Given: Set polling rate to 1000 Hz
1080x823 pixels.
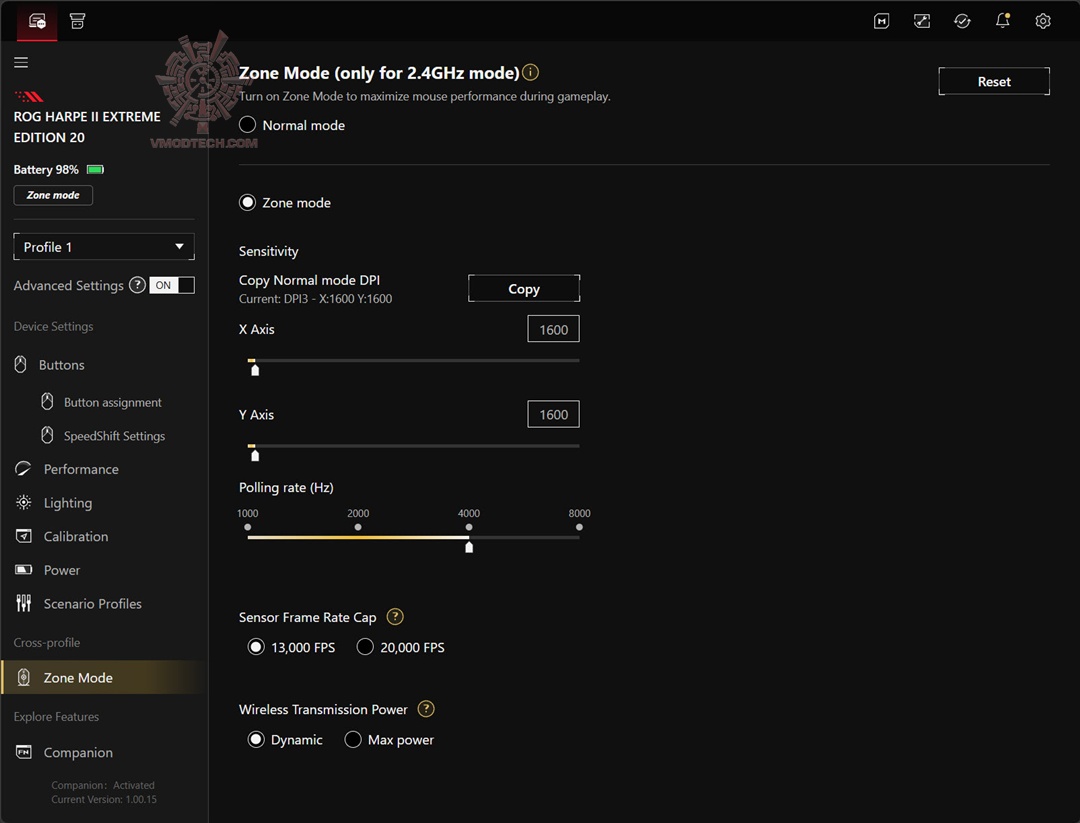Looking at the screenshot, I should pos(247,528).
